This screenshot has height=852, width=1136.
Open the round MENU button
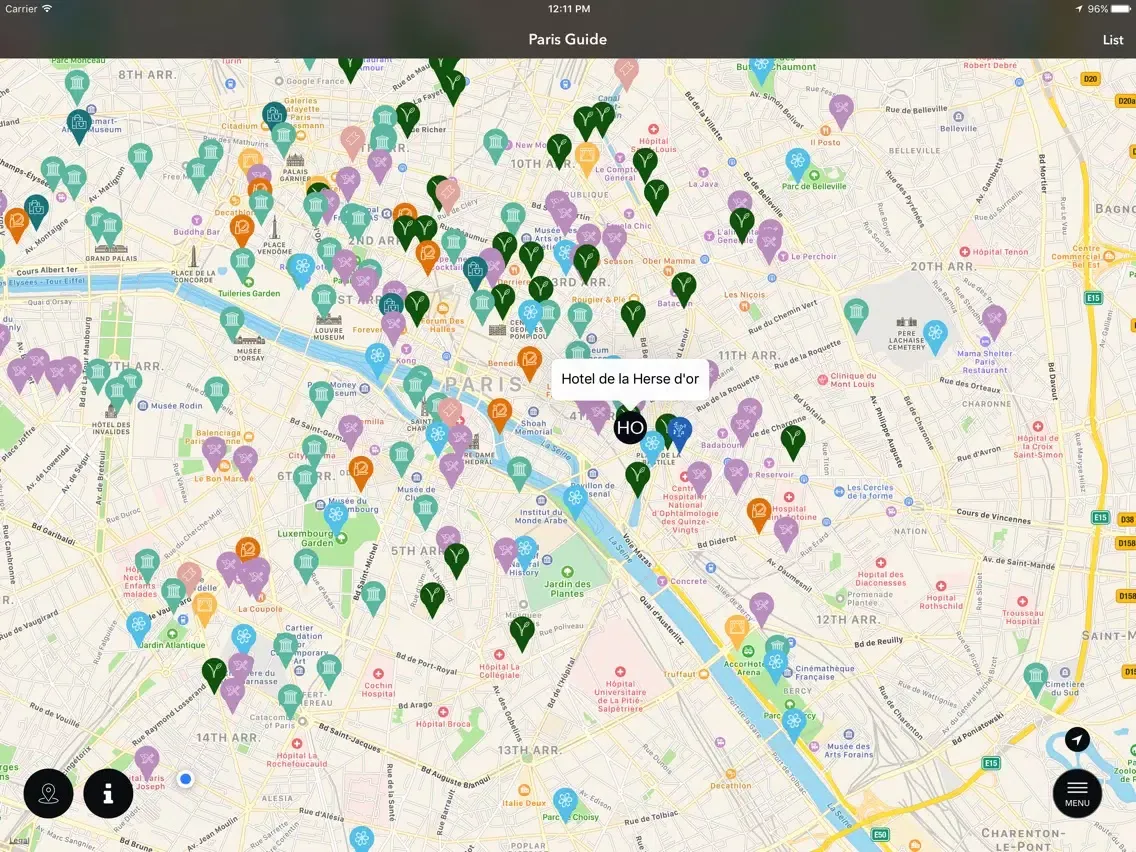point(1077,794)
